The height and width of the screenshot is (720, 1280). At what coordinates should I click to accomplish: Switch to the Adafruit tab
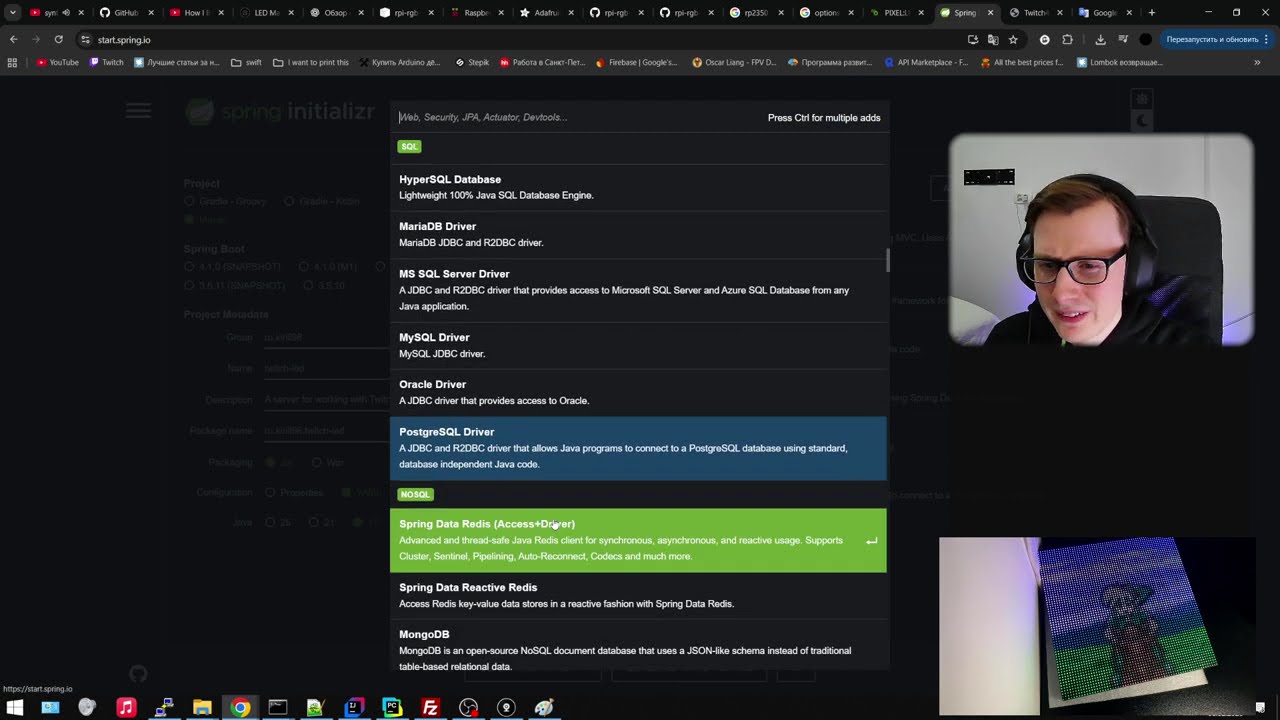click(x=545, y=13)
